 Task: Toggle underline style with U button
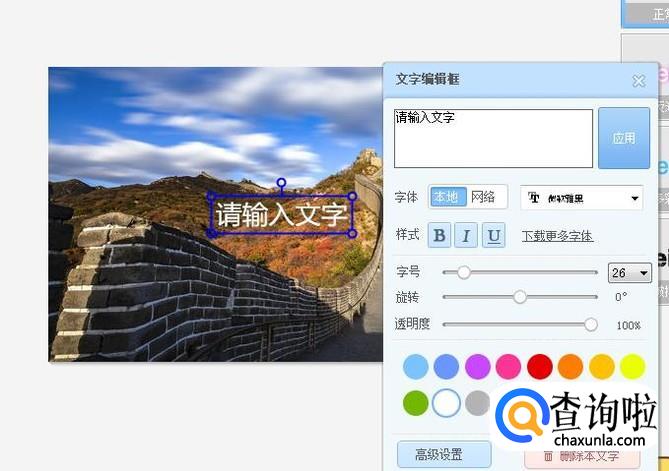tap(494, 235)
